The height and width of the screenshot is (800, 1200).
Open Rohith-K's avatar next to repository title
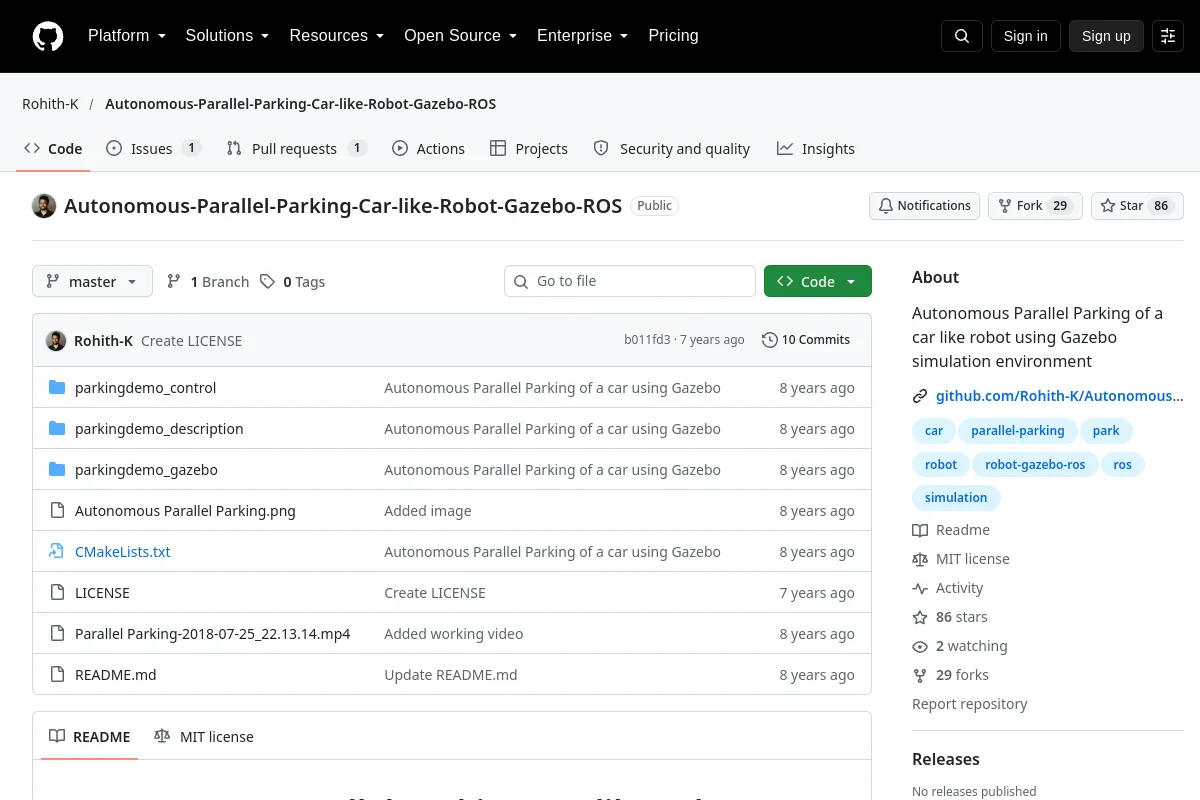(x=44, y=206)
